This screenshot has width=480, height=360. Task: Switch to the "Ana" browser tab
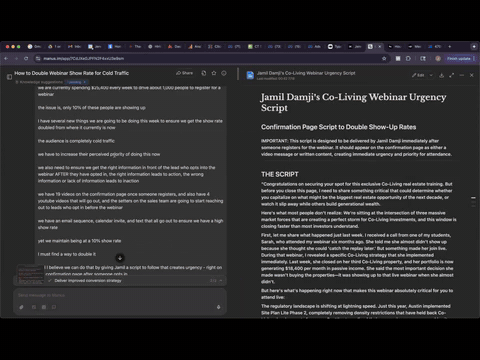[194, 46]
